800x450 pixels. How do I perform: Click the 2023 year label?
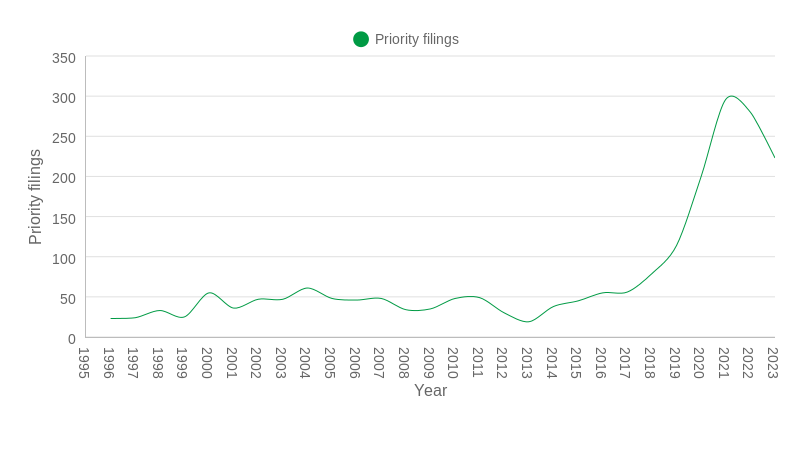[774, 363]
